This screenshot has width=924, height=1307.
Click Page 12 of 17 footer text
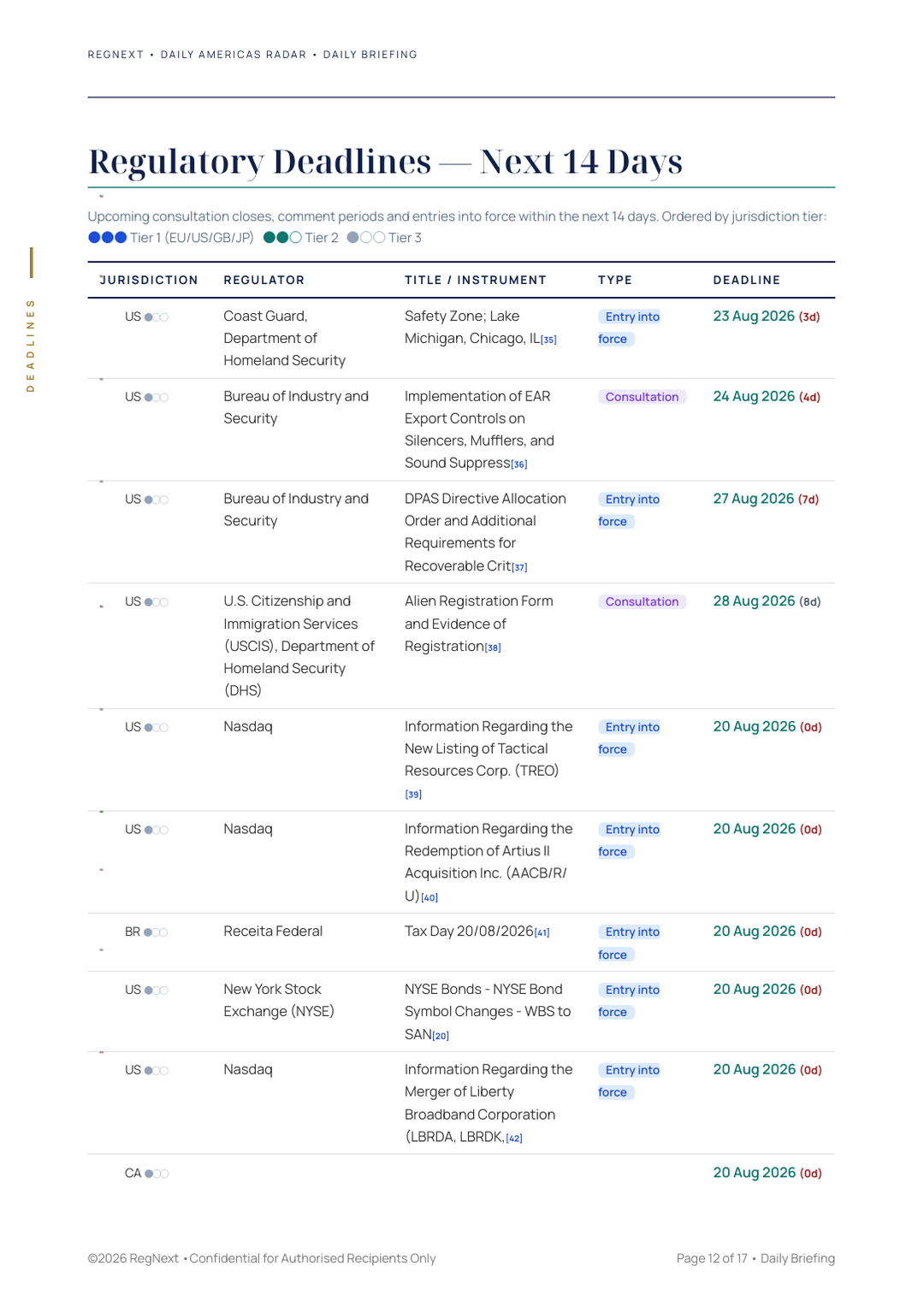[712, 1258]
